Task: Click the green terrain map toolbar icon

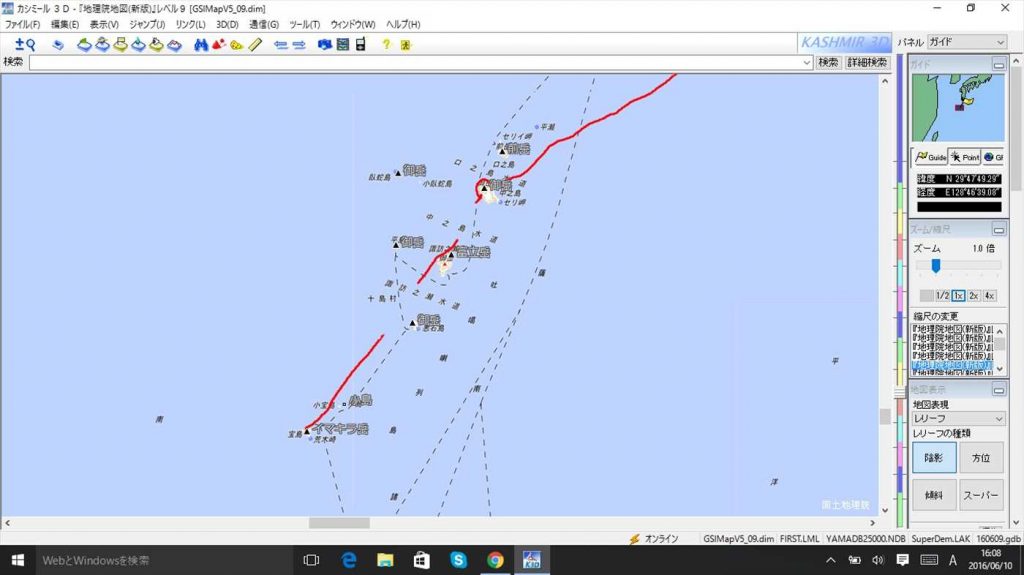Action: [x=84, y=44]
